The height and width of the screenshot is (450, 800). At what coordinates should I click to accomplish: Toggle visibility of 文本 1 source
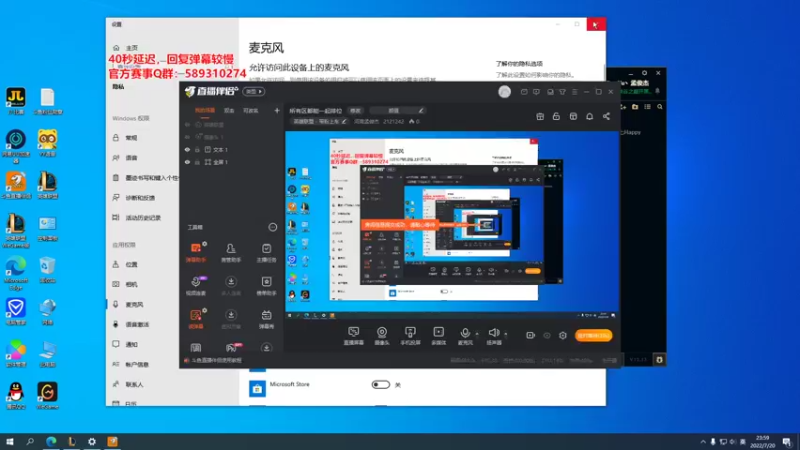tap(187, 149)
